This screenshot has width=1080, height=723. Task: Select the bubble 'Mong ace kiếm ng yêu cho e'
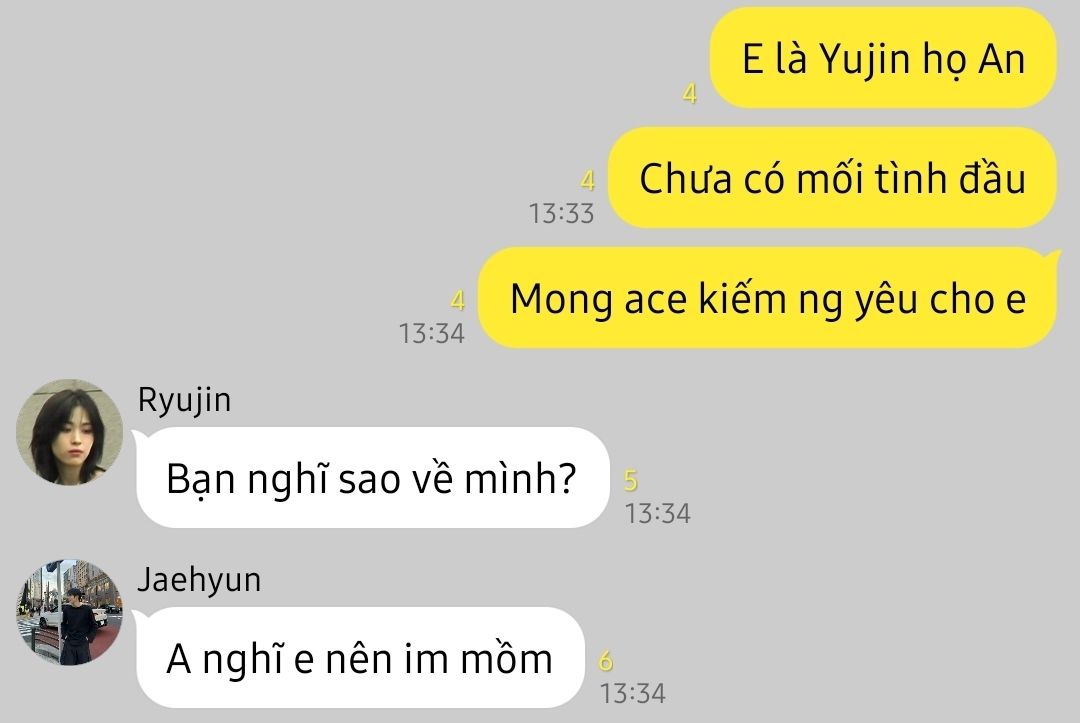(x=768, y=298)
